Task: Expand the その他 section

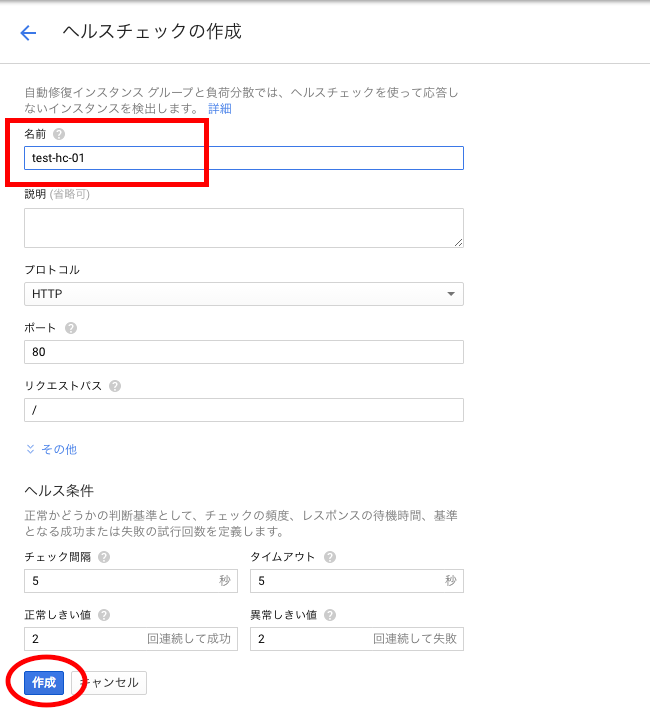Action: click(51, 449)
